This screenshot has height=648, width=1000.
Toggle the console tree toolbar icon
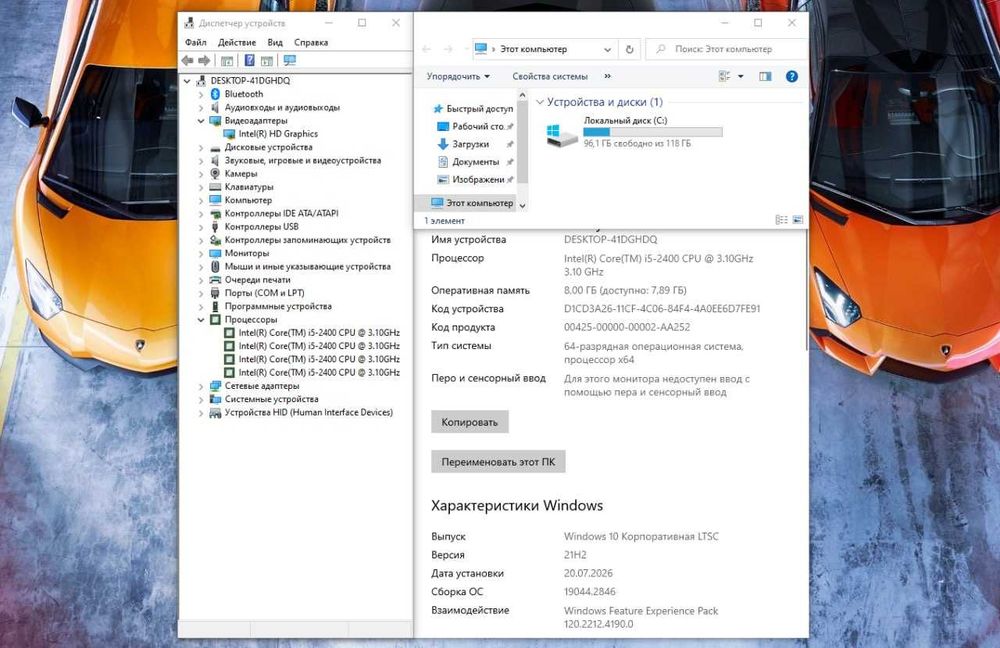point(226,61)
